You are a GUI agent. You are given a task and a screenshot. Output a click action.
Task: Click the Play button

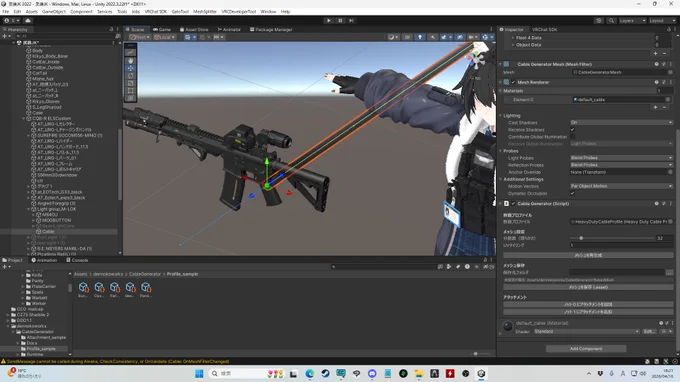point(329,20)
